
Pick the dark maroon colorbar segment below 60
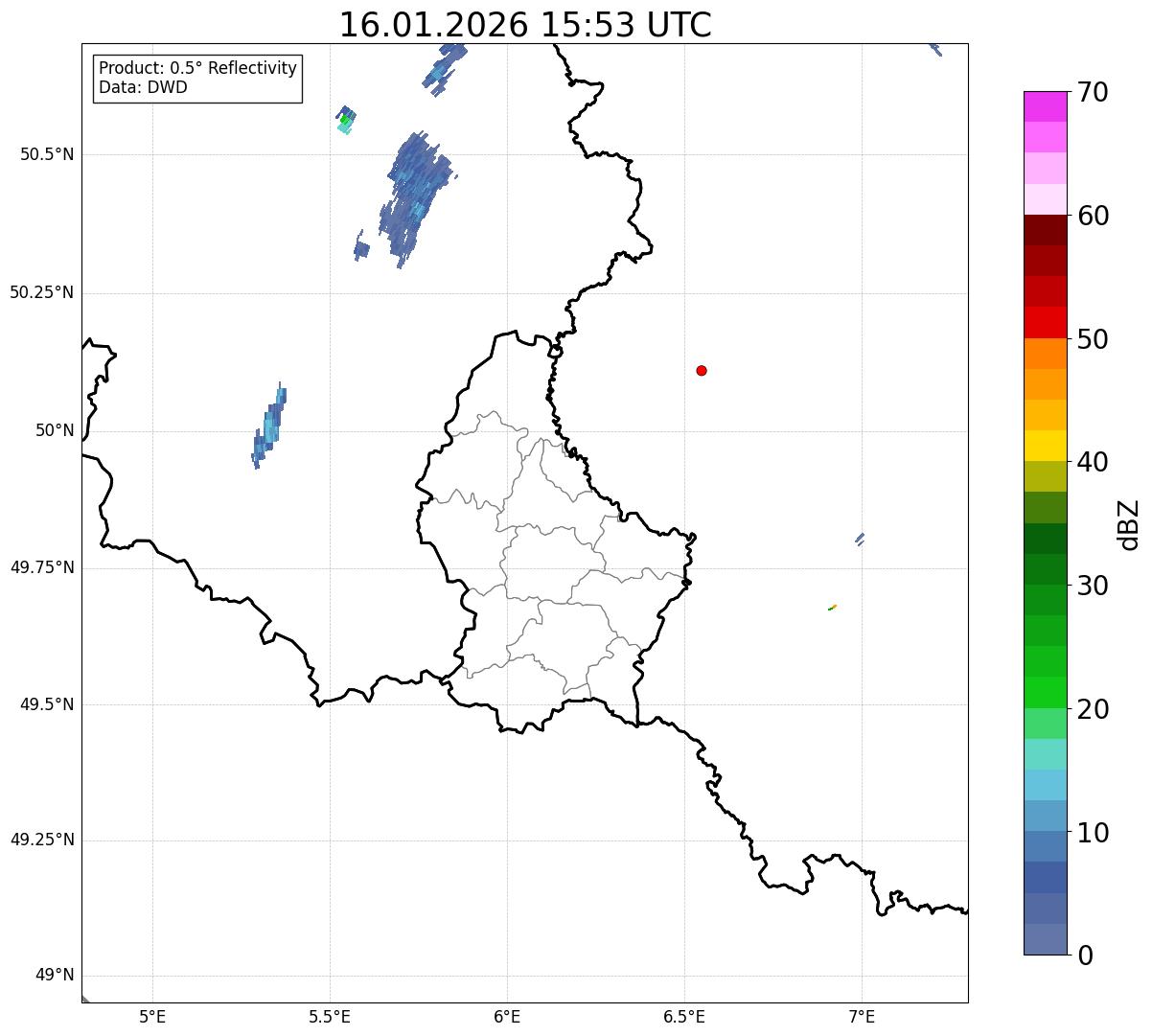coord(1045,230)
